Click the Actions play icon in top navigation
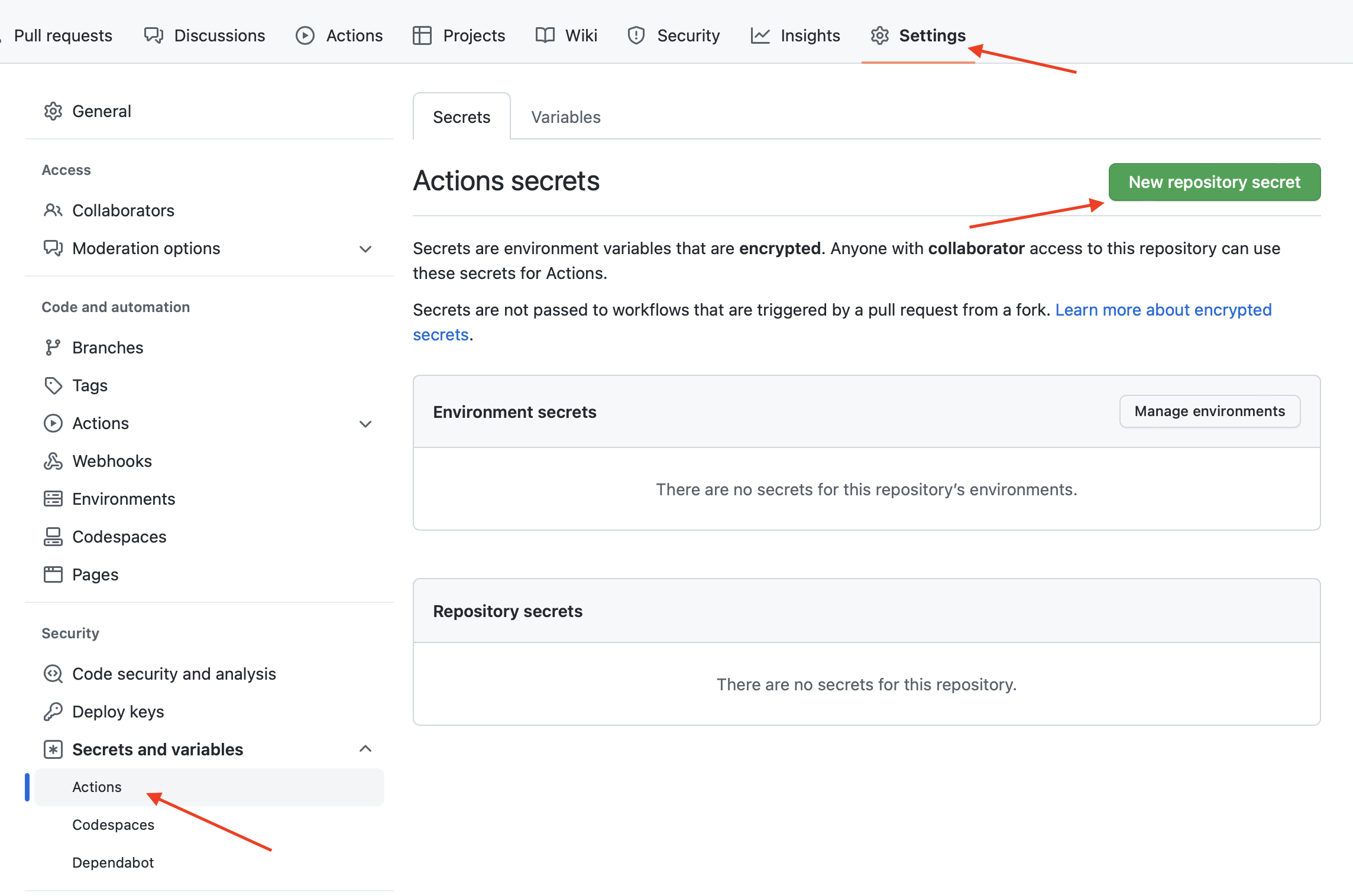This screenshot has height=896, width=1353. coord(305,35)
